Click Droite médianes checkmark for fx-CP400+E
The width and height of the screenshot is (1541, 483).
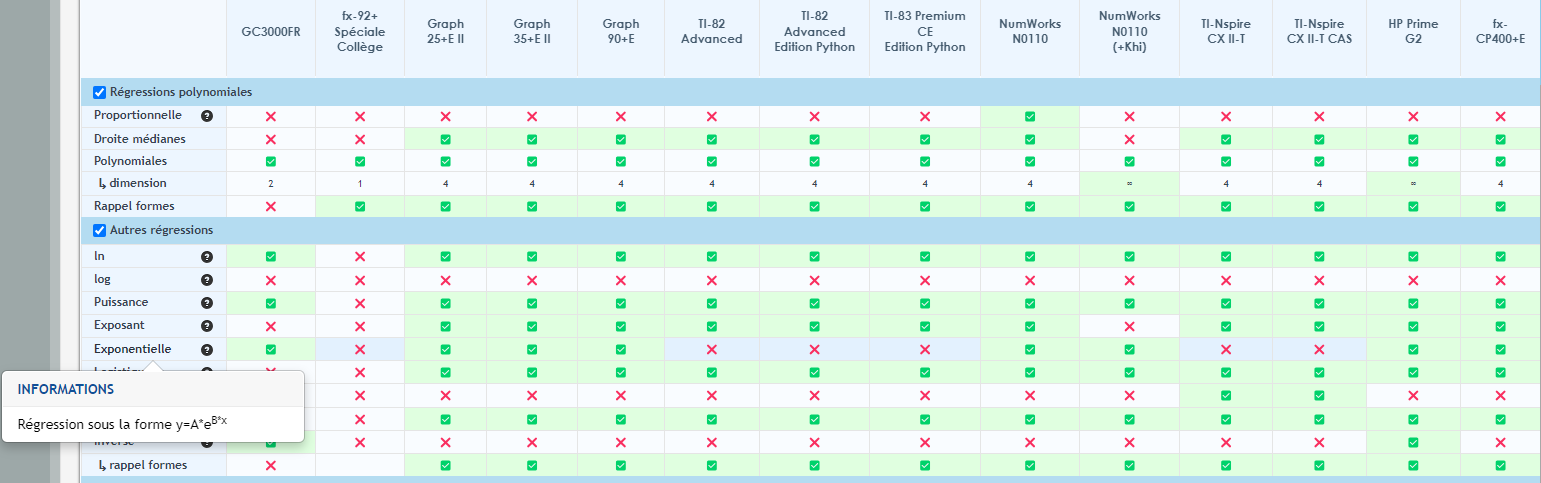click(1500, 139)
